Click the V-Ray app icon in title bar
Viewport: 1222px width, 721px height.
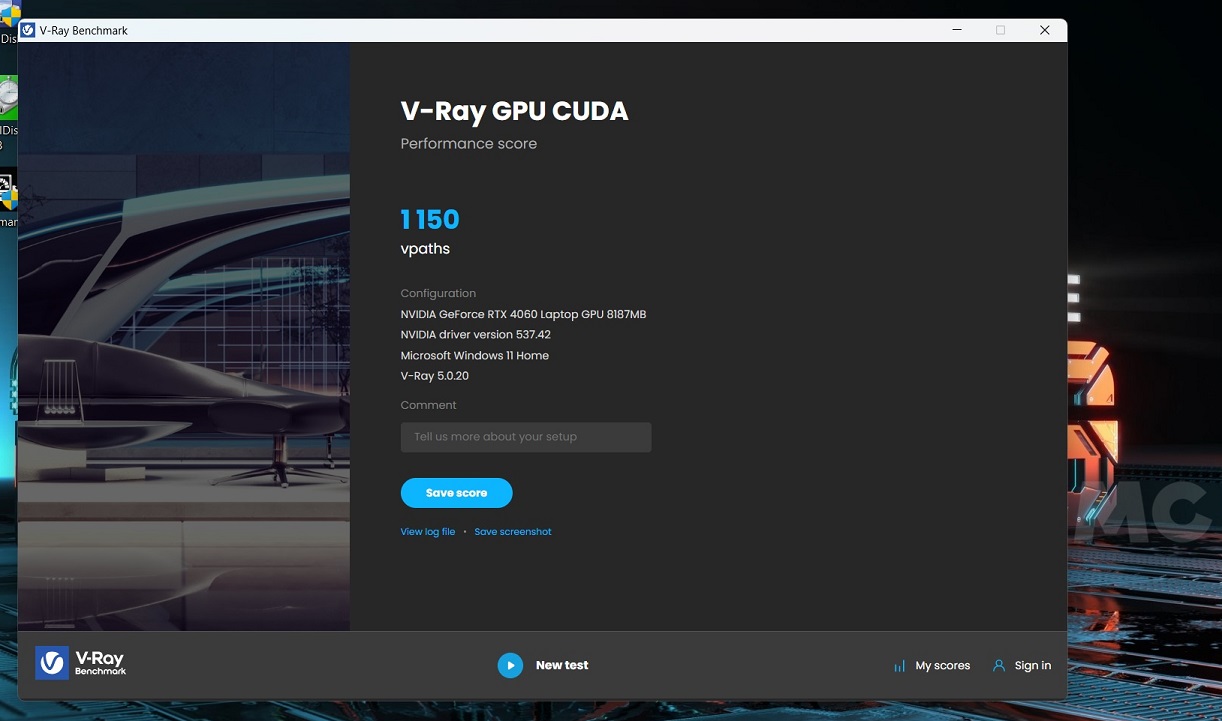coord(28,30)
